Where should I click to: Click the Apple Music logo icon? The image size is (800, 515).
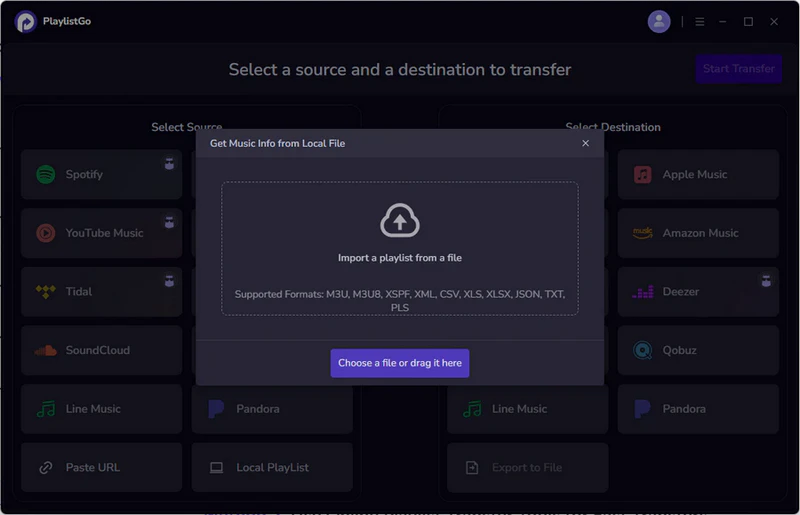tap(642, 174)
